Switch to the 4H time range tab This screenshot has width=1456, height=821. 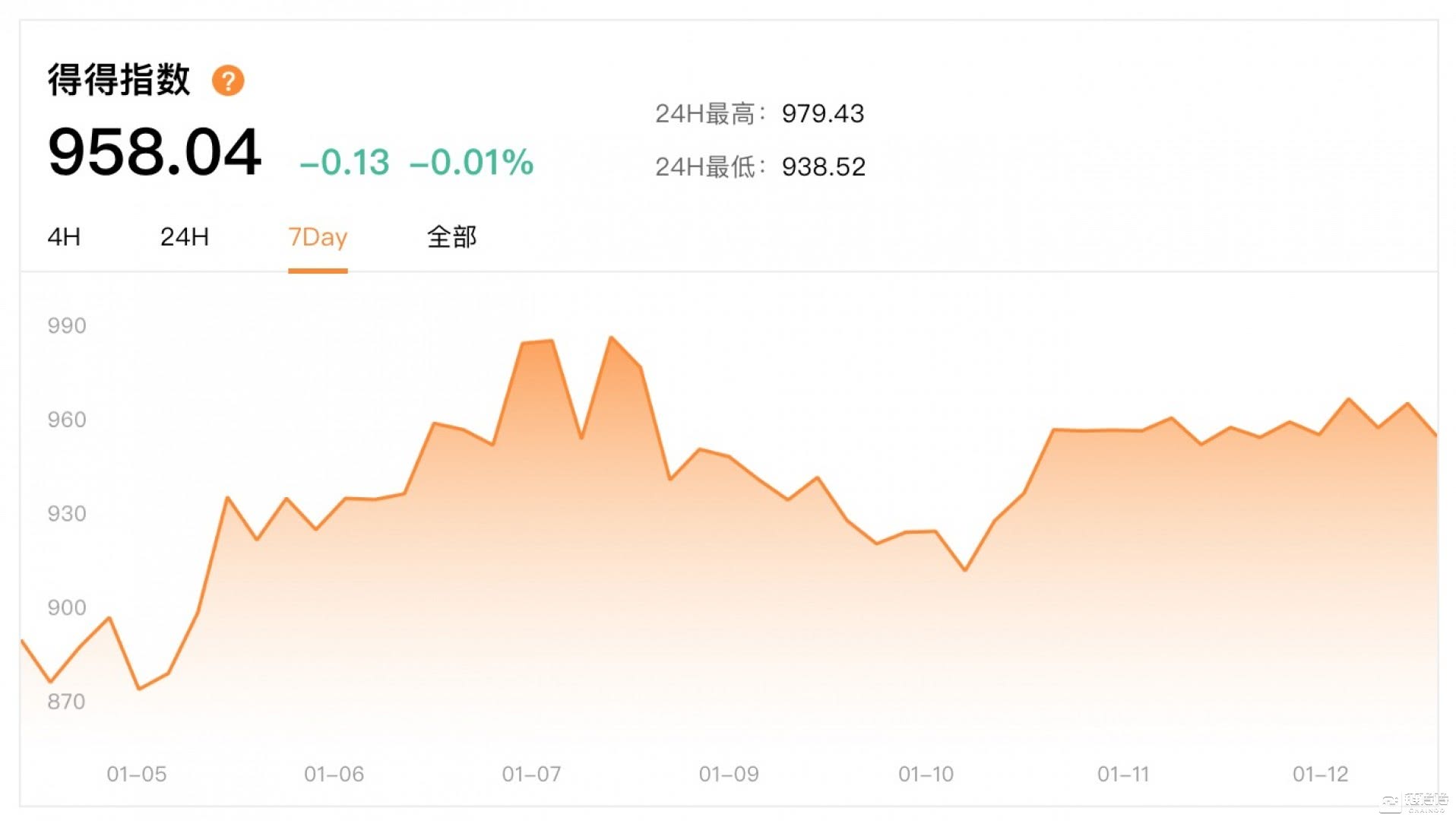[x=61, y=236]
